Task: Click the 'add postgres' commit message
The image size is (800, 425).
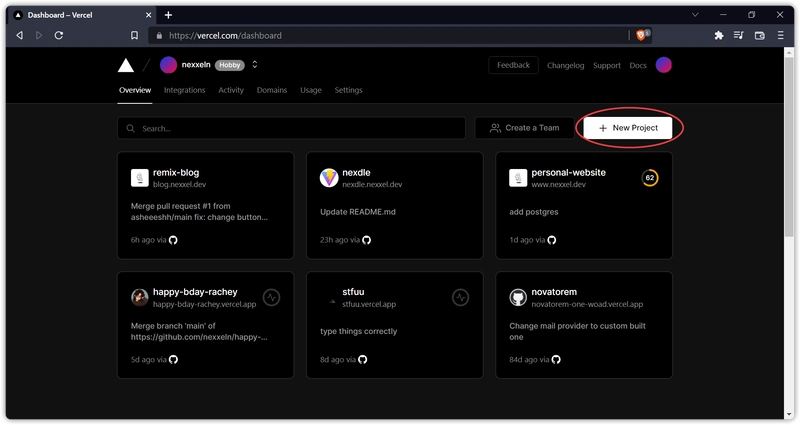Action: coord(534,212)
